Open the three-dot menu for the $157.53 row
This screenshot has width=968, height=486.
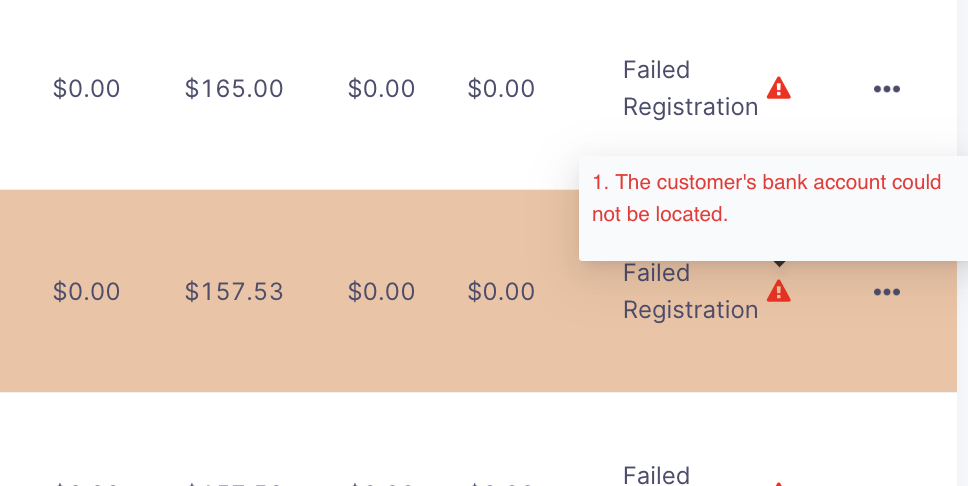click(887, 292)
